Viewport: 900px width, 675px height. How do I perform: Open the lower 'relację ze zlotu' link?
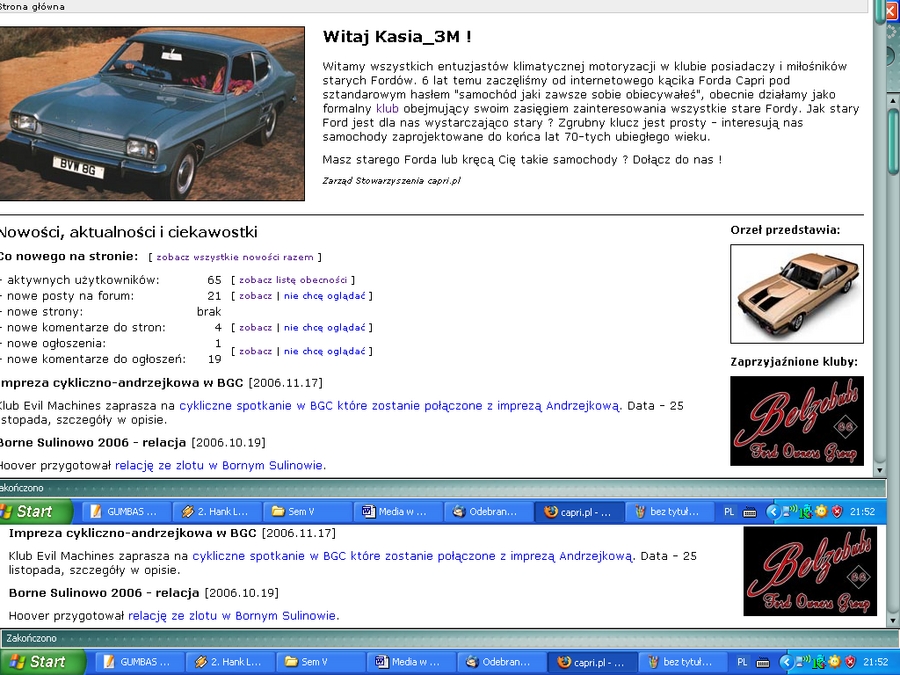pyautogui.click(x=232, y=616)
